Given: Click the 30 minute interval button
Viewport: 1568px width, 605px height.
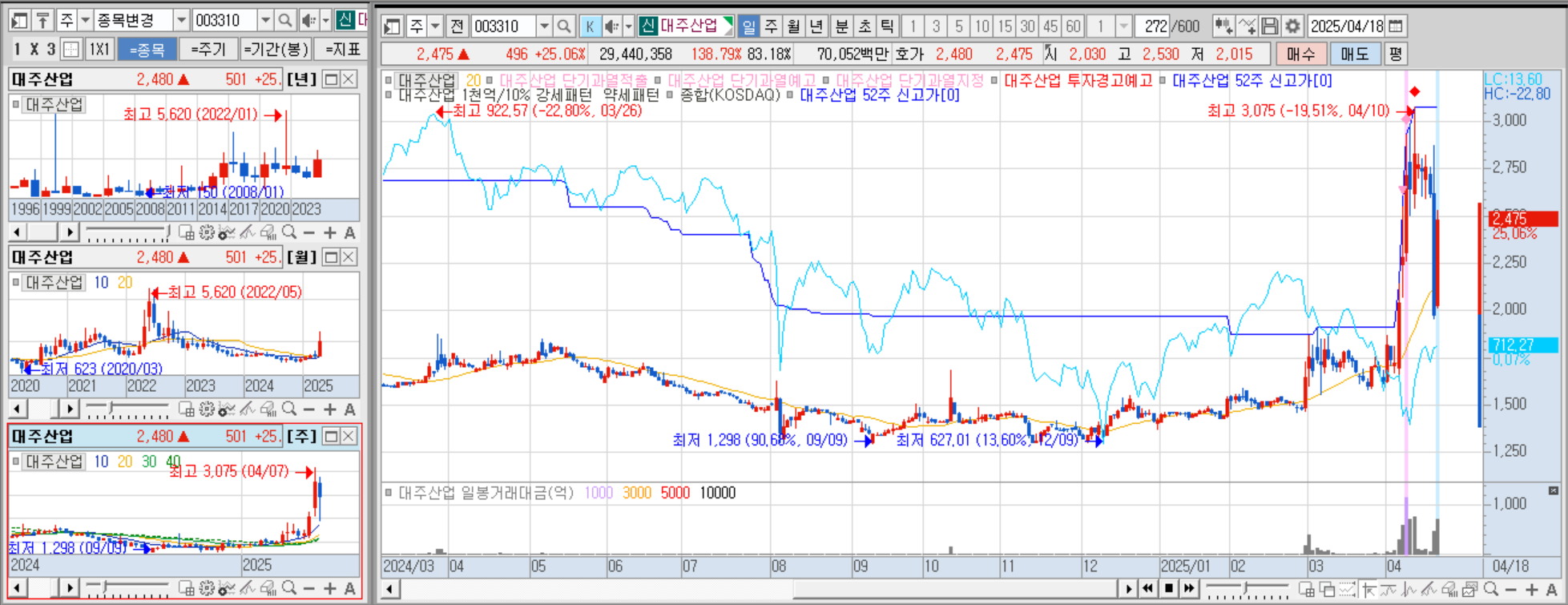Looking at the screenshot, I should pos(1027,26).
